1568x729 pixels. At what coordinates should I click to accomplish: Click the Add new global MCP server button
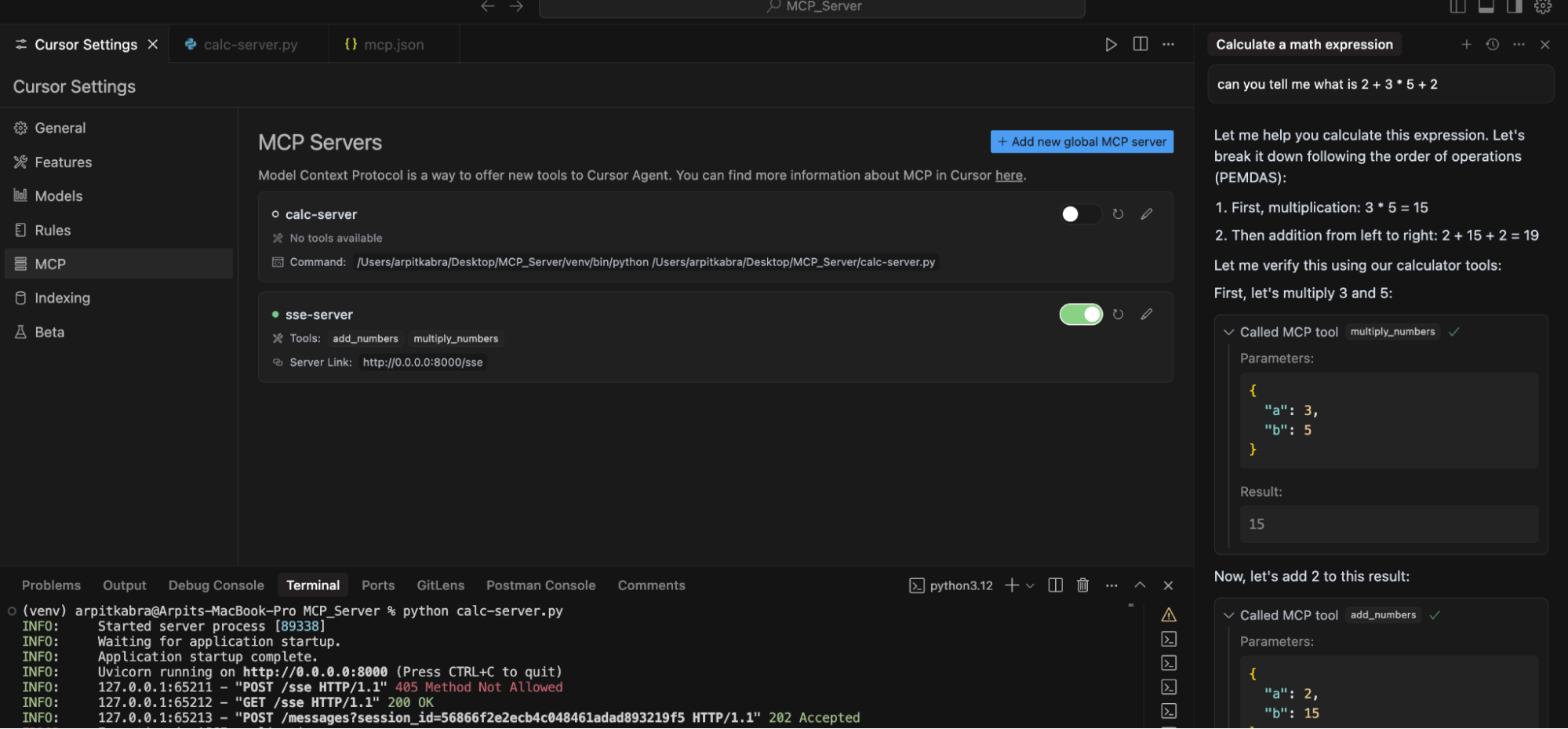pyautogui.click(x=1081, y=141)
